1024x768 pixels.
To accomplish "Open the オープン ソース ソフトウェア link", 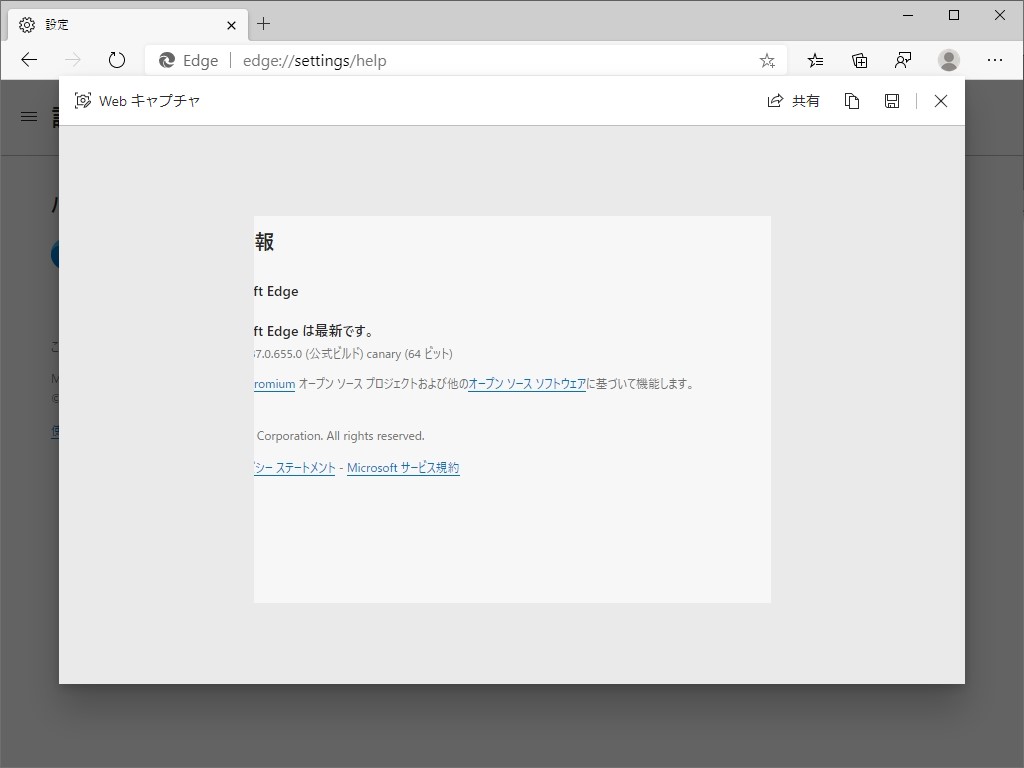I will 527,384.
